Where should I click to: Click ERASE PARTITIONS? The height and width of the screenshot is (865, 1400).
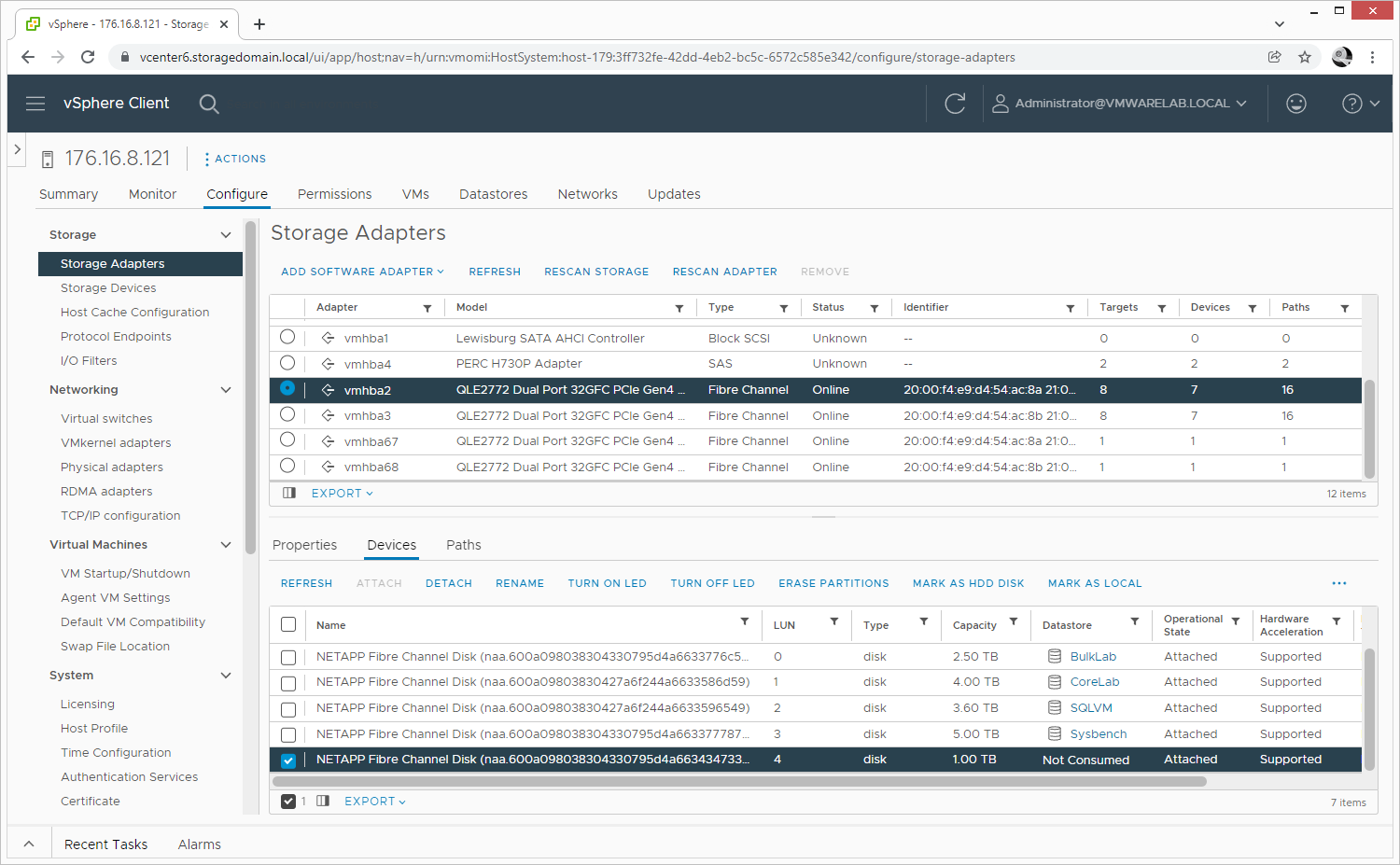[833, 583]
